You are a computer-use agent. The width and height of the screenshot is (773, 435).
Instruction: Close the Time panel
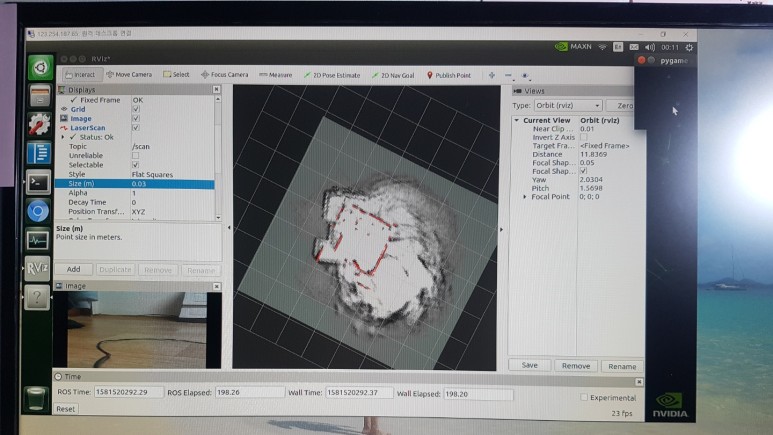pos(639,382)
